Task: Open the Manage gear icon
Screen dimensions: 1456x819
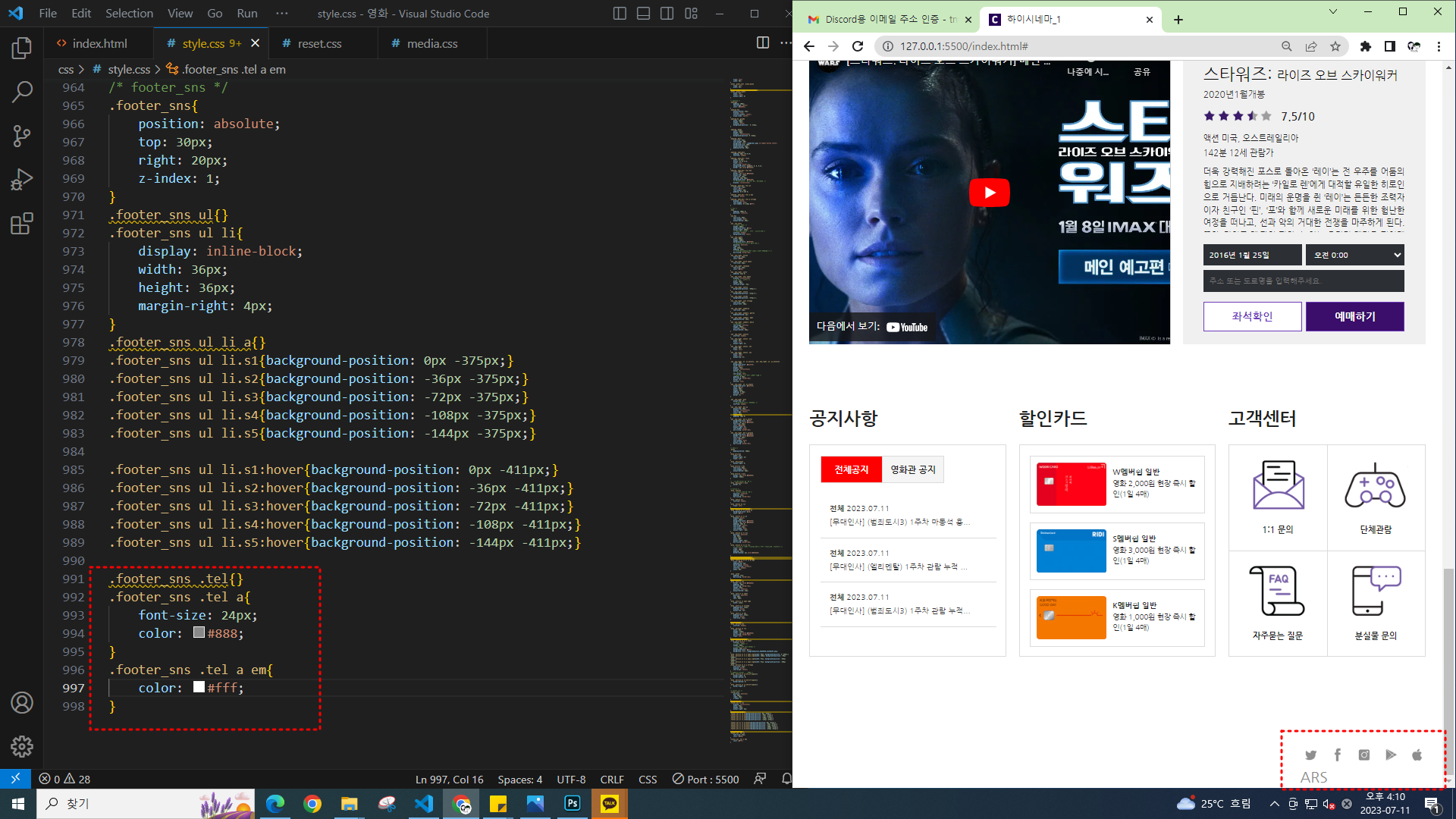Action: [x=22, y=746]
